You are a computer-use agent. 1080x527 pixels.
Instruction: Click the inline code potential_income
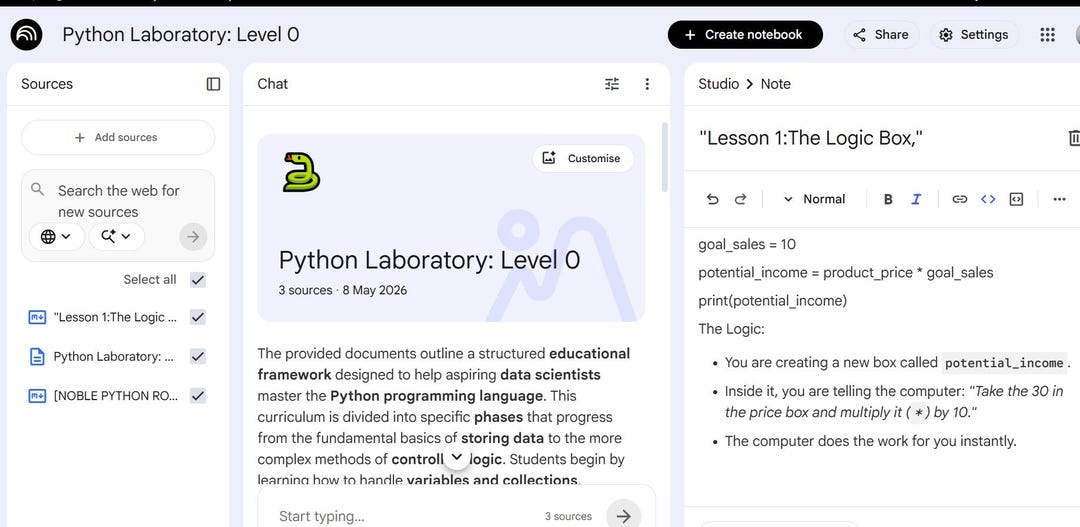coord(1004,362)
